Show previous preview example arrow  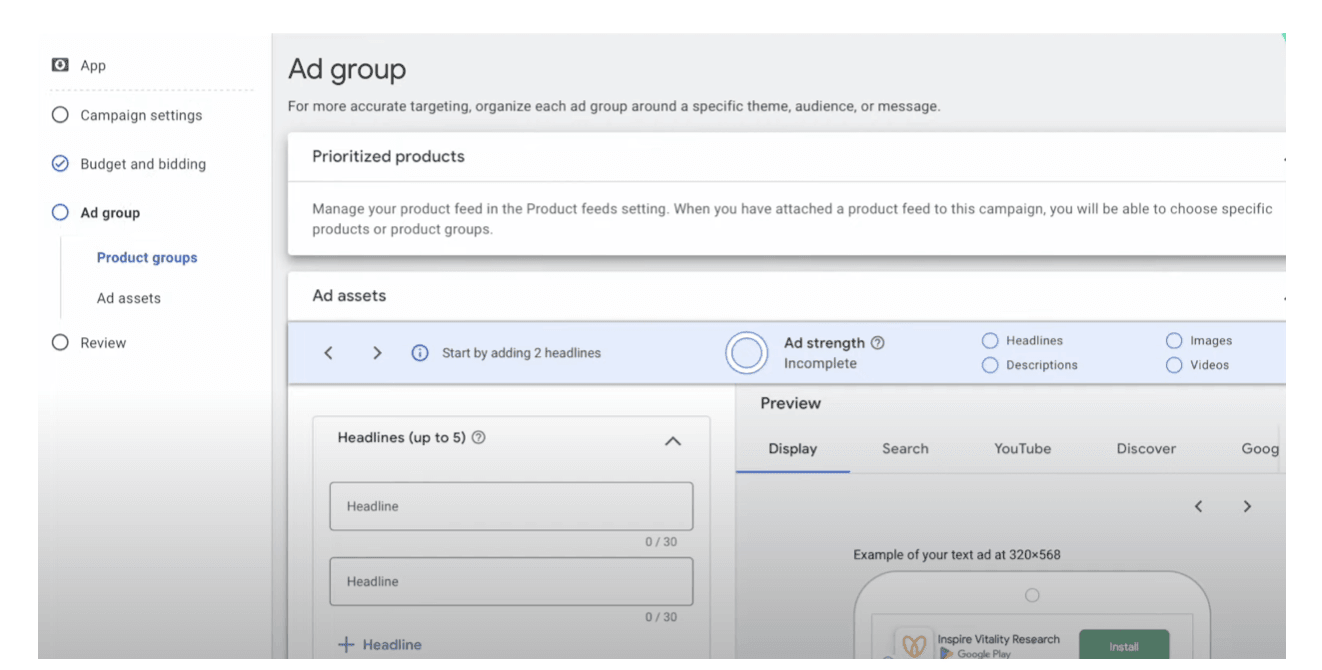[1198, 507]
